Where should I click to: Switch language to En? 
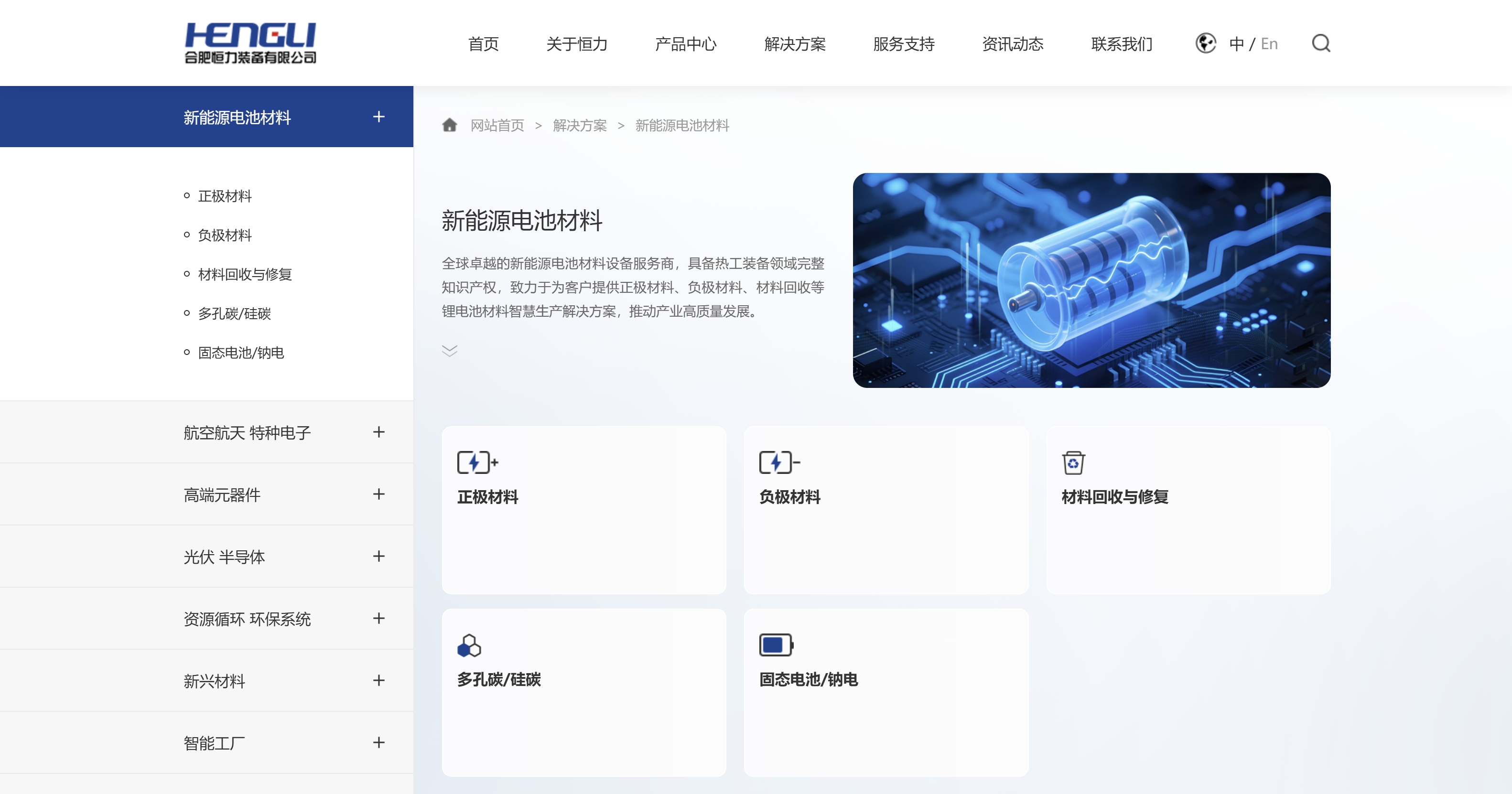1269,43
